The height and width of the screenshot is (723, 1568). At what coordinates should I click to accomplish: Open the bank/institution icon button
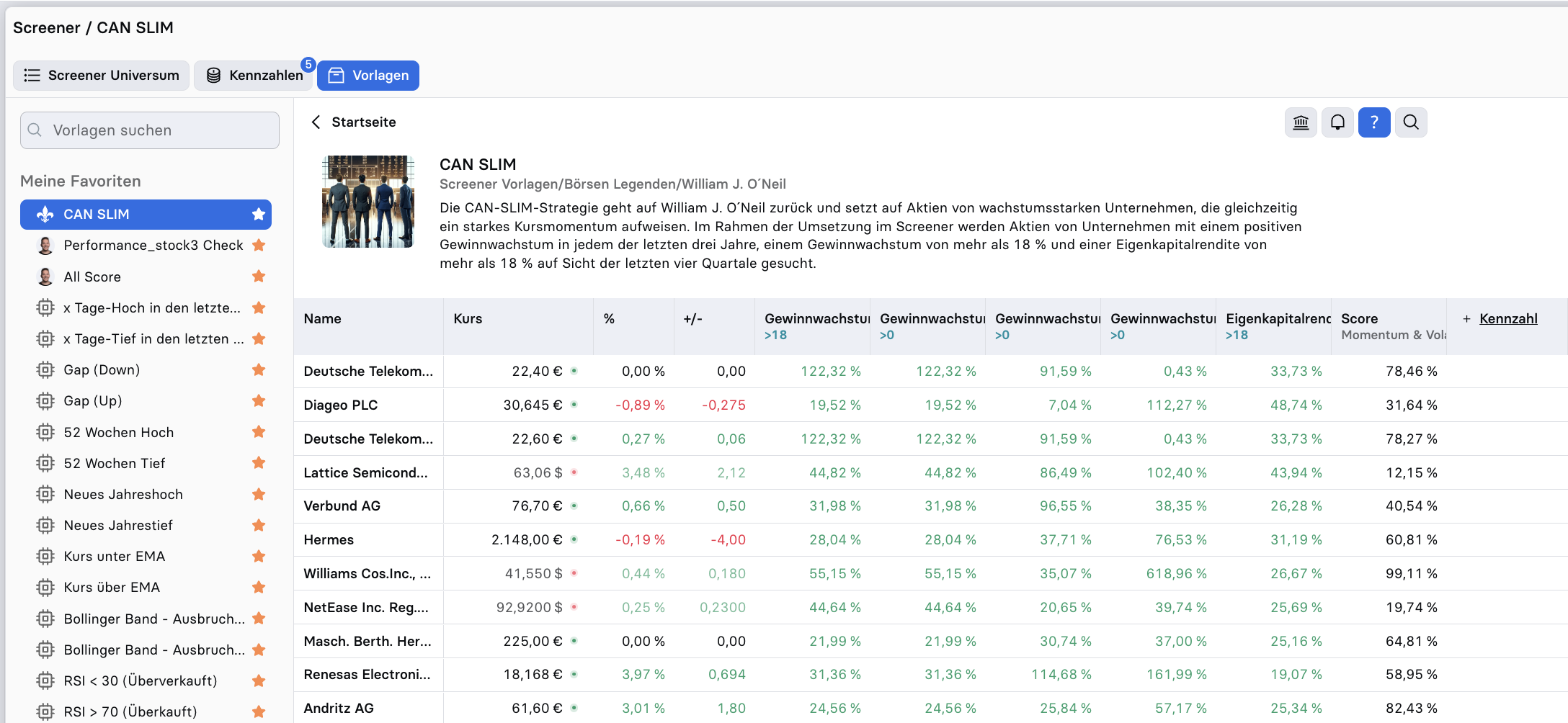point(1301,122)
